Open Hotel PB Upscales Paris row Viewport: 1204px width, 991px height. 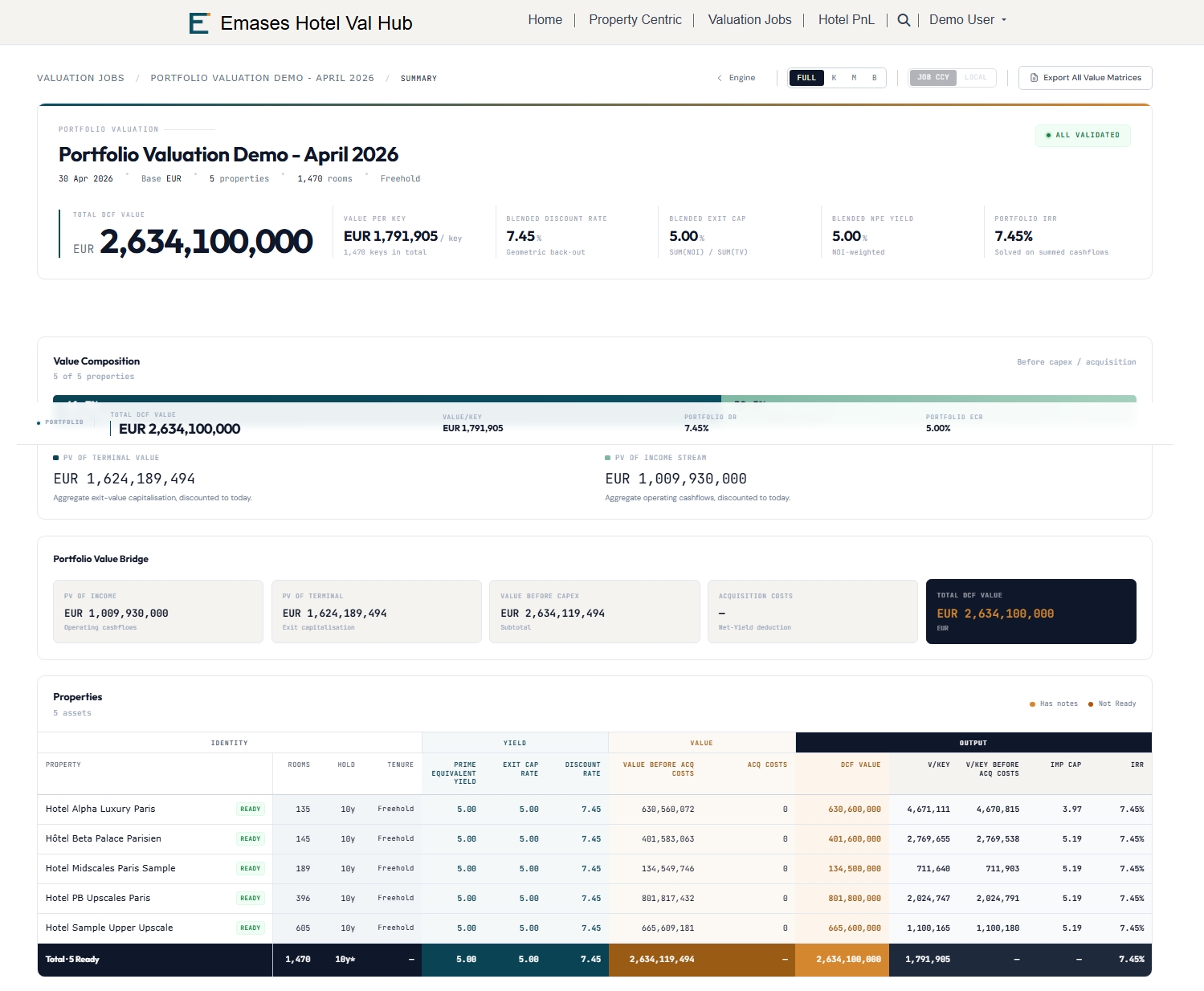[x=594, y=899]
